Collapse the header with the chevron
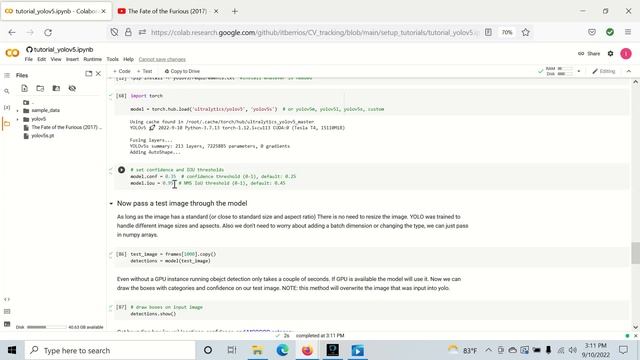The height and width of the screenshot is (360, 640). pyautogui.click(x=629, y=71)
